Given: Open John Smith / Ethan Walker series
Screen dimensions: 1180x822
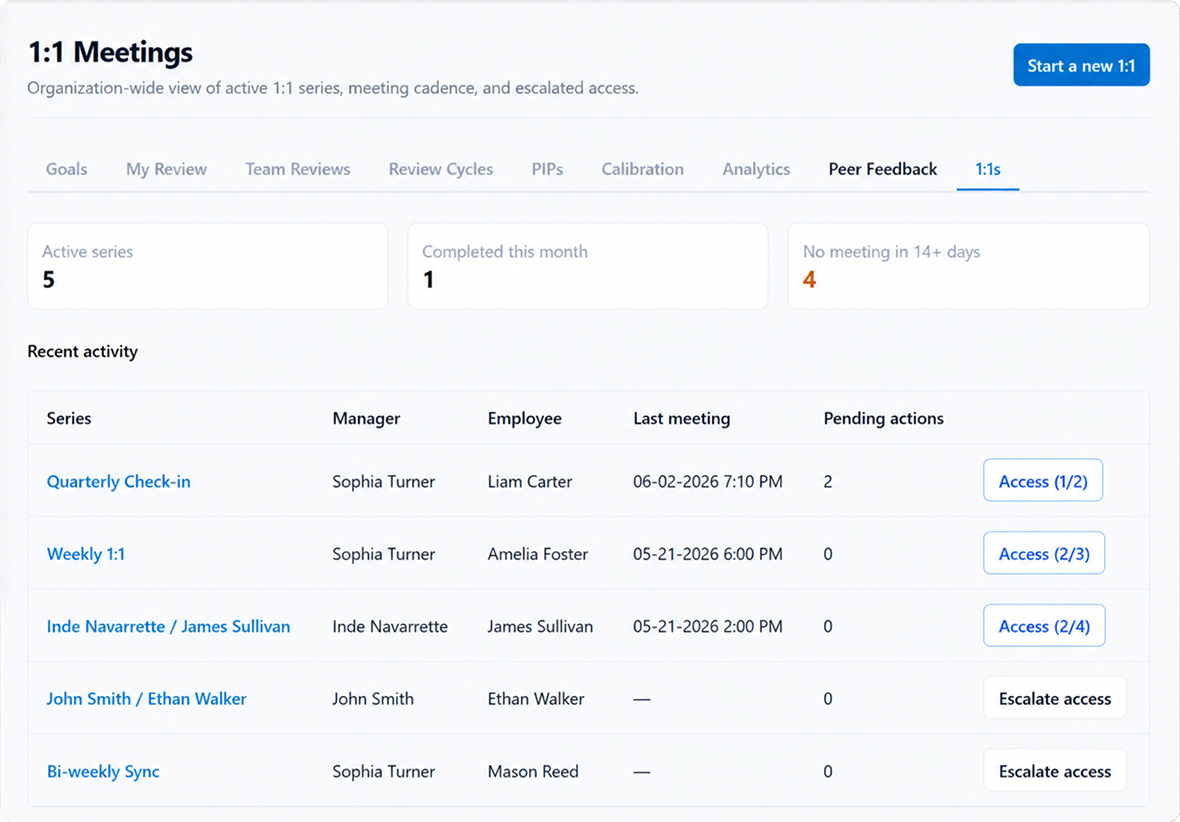Looking at the screenshot, I should (146, 699).
